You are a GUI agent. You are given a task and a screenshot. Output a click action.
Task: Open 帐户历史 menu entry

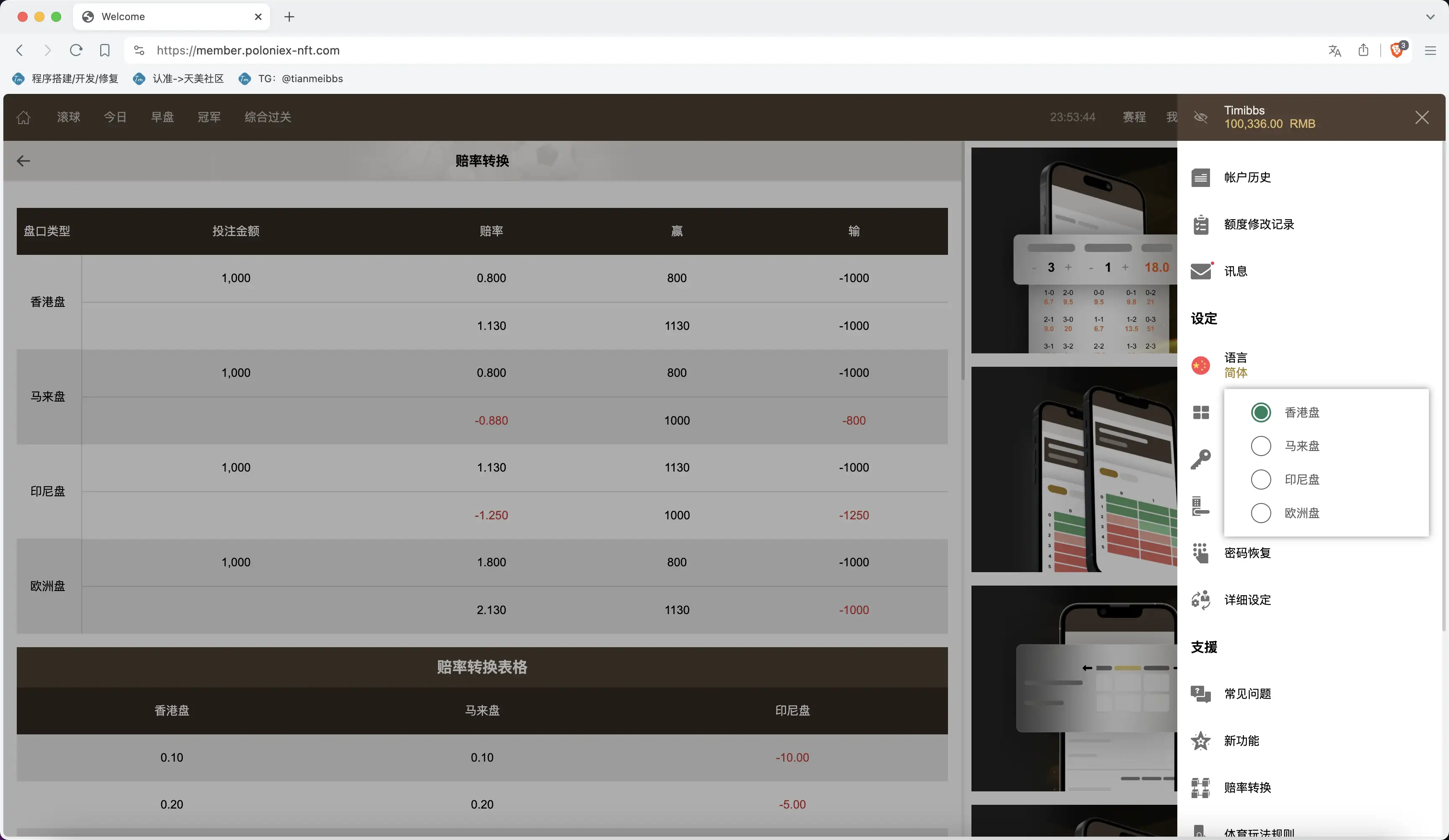click(1247, 178)
